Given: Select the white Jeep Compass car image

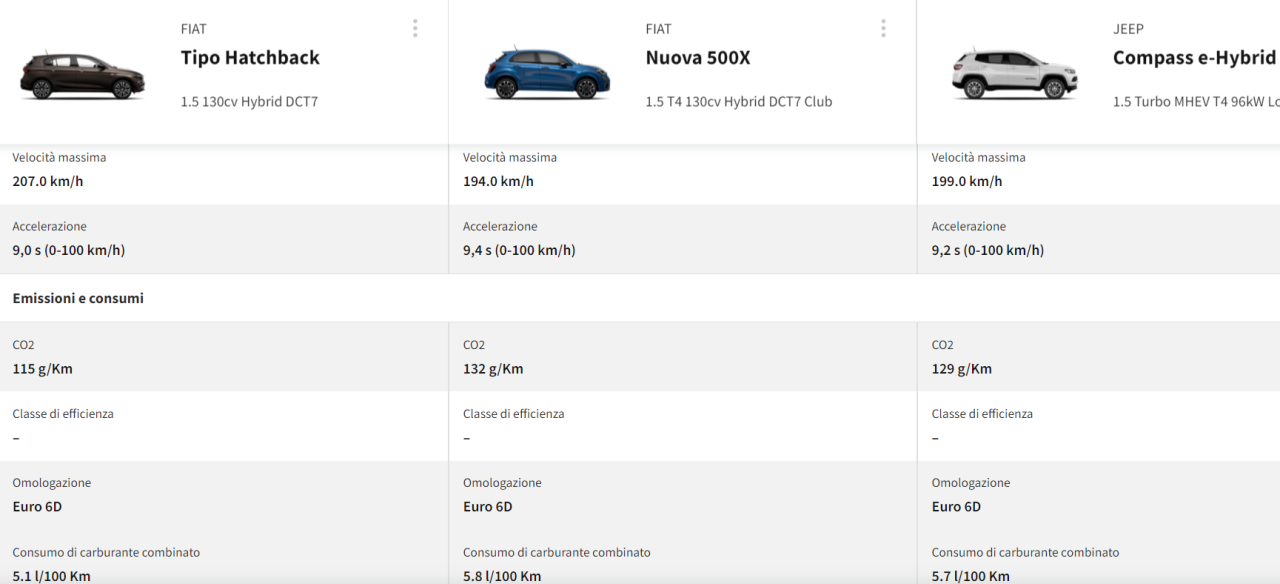Looking at the screenshot, I should click(x=1014, y=73).
